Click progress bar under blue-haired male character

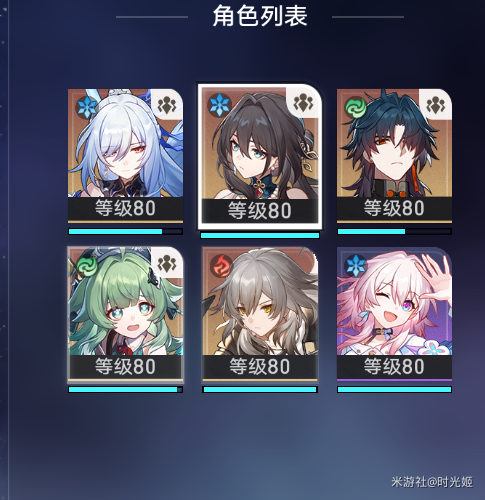pos(394,231)
